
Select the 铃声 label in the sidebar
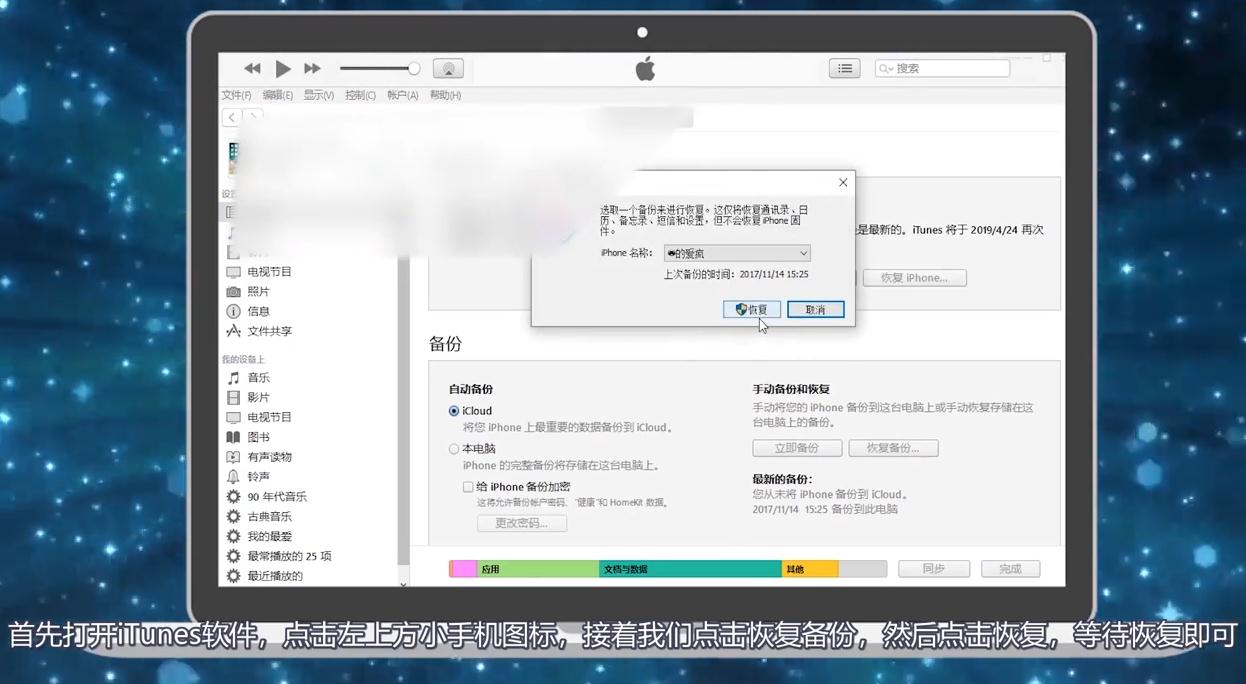[259, 477]
